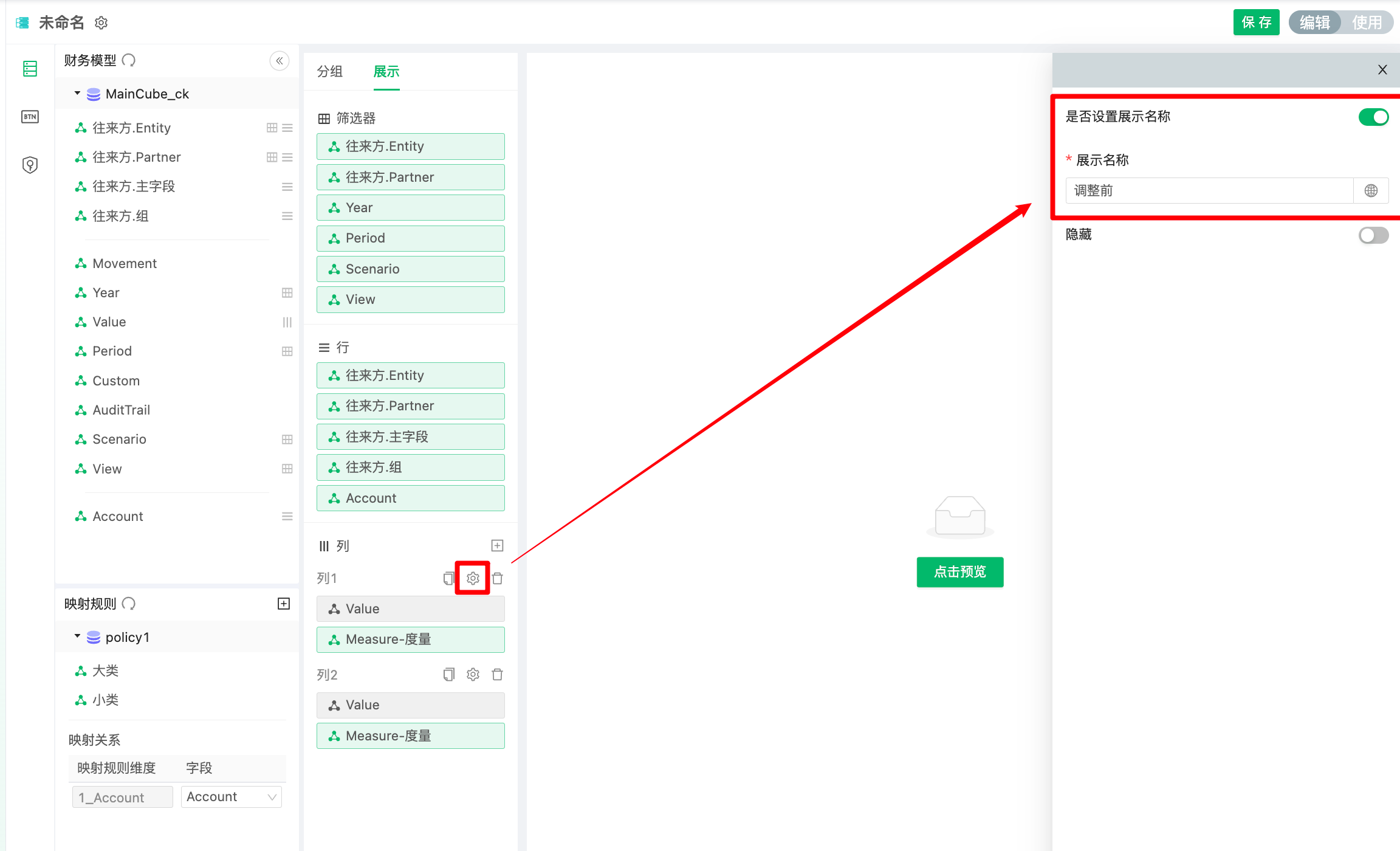Add new mapping rule with plus icon
1400x851 pixels.
tap(283, 604)
